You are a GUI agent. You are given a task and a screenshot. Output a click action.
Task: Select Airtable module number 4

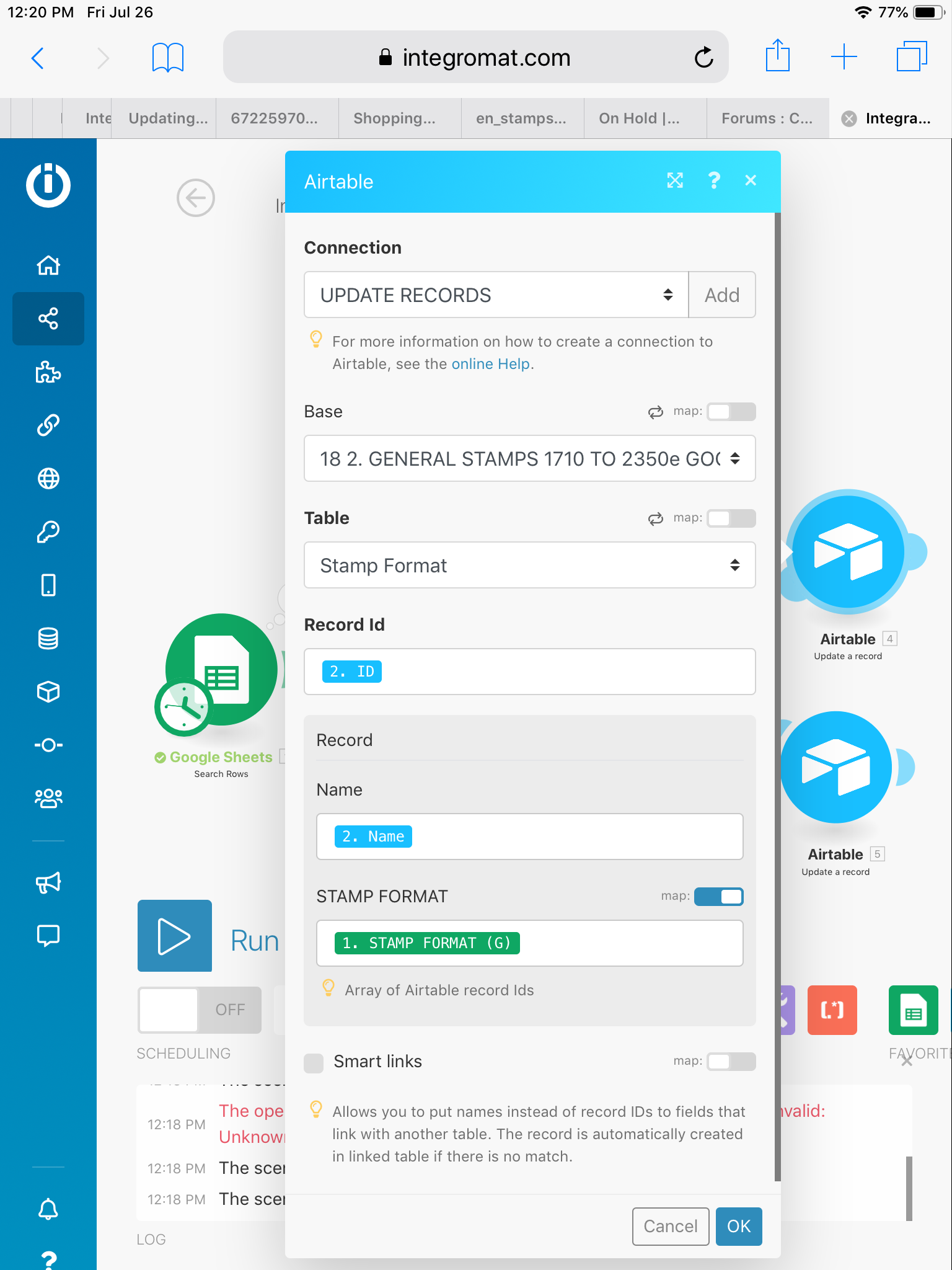click(x=848, y=551)
